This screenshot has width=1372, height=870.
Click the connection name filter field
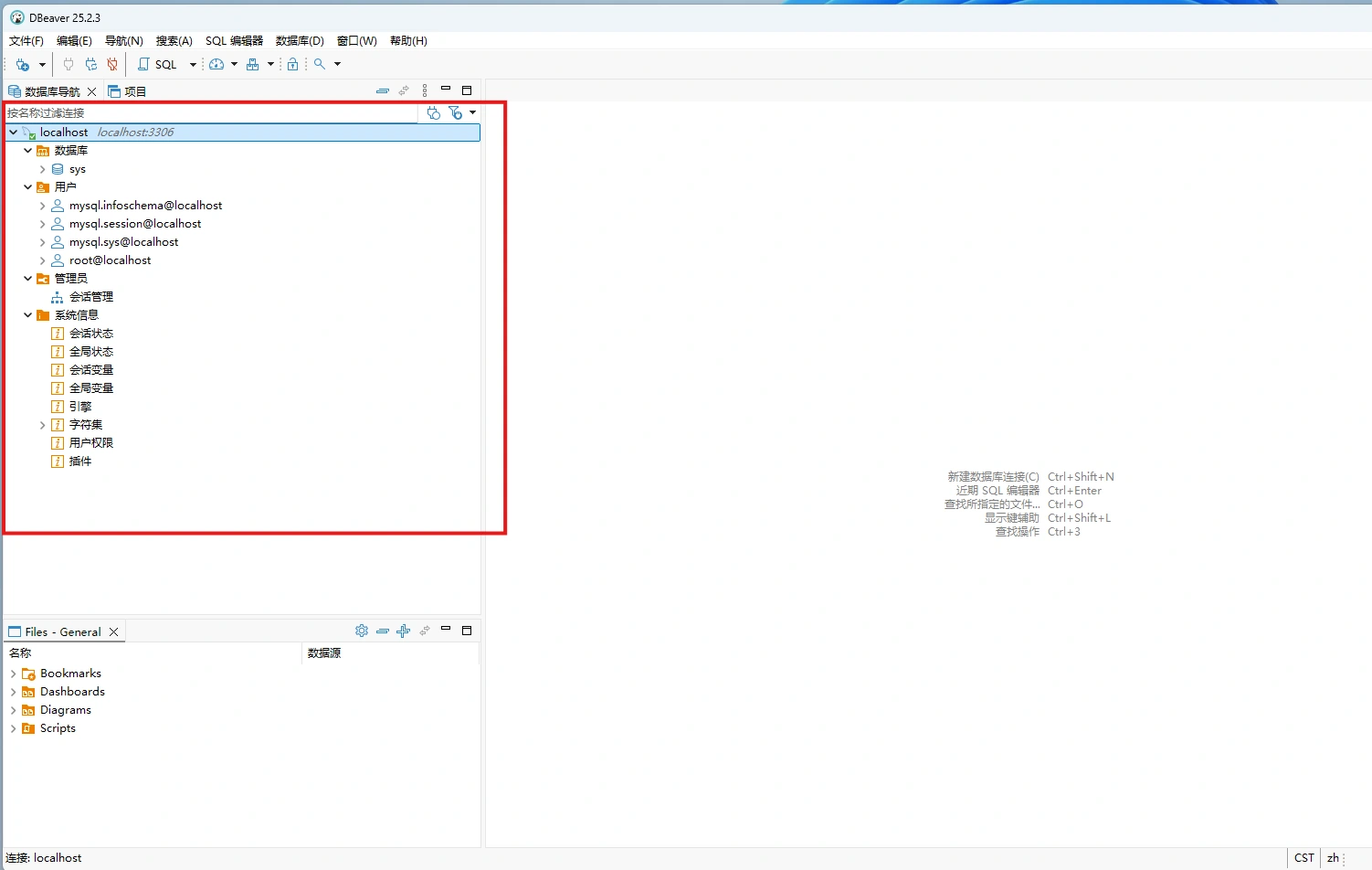point(210,112)
